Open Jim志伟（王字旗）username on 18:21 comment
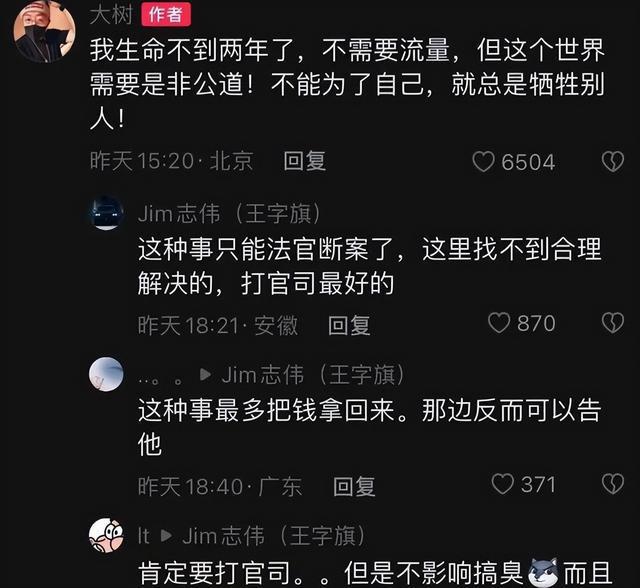640x588 pixels. [x=230, y=213]
